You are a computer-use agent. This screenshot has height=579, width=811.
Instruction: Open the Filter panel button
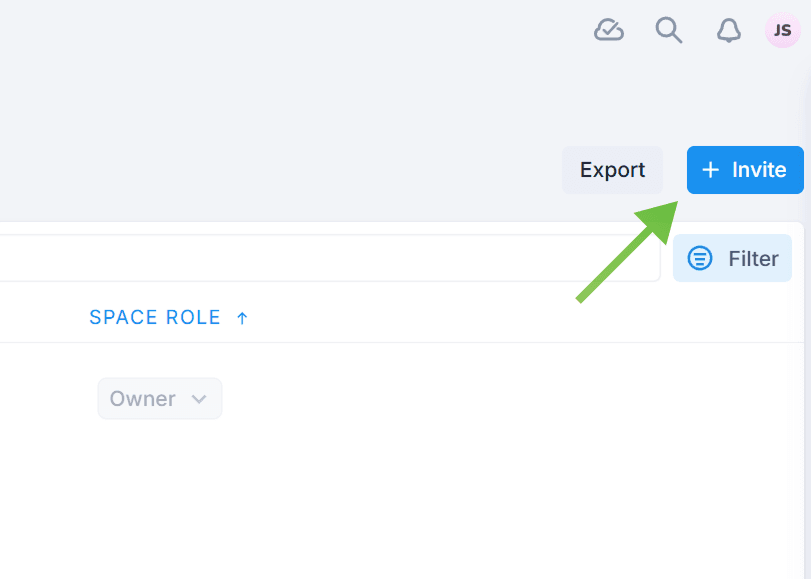click(x=732, y=259)
